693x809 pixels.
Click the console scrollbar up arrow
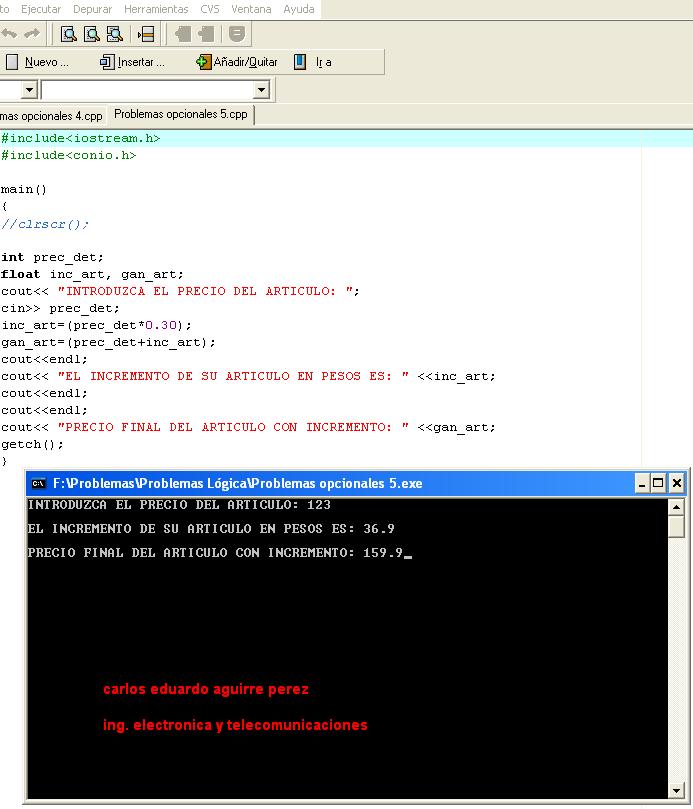pyautogui.click(x=676, y=507)
